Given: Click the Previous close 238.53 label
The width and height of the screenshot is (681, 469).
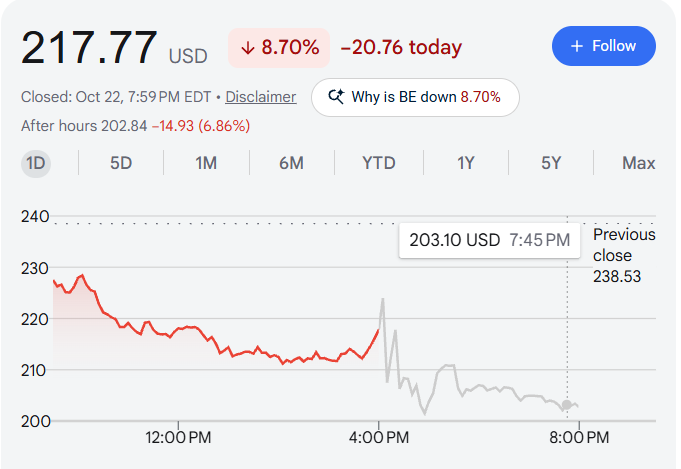Looking at the screenshot, I should (x=624, y=255).
